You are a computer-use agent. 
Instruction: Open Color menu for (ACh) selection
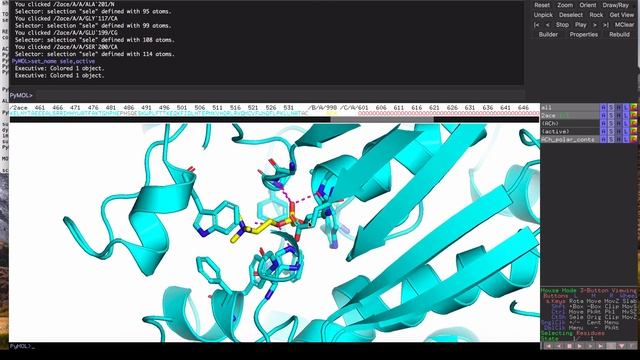pos(633,124)
